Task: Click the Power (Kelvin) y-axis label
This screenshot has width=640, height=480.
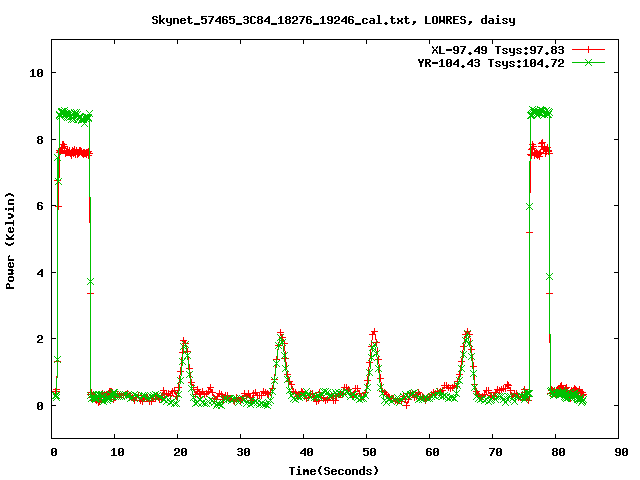Action: 10,241
